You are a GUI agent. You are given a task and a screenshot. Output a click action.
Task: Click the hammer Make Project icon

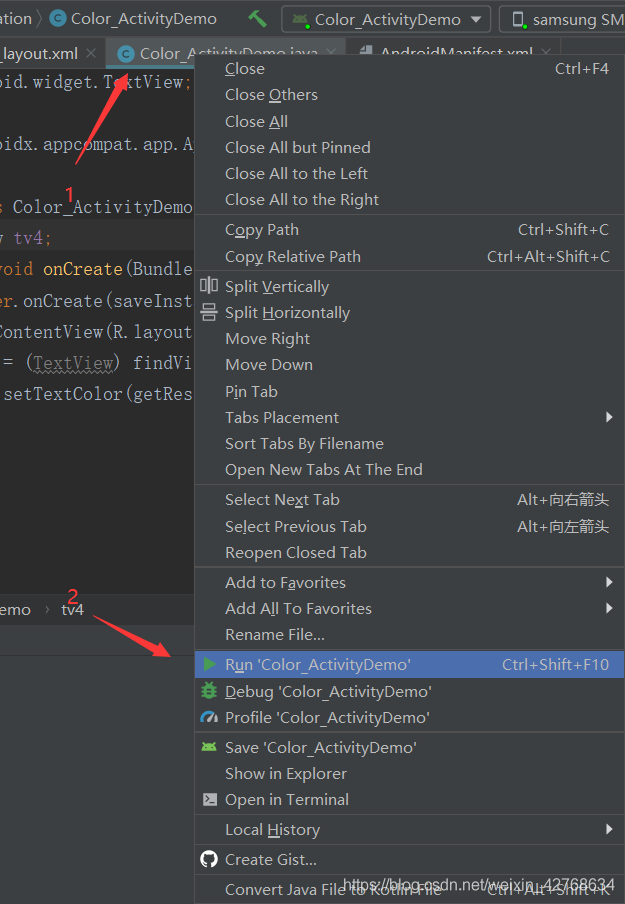(257, 19)
